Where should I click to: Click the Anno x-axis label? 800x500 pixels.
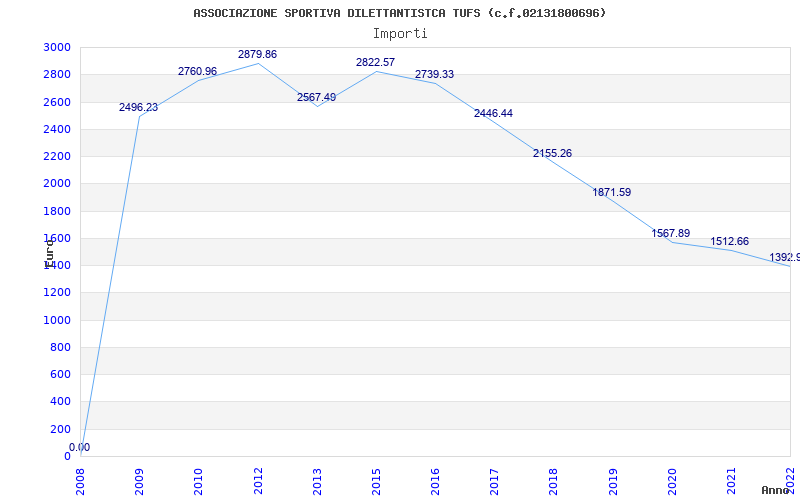coord(776,490)
